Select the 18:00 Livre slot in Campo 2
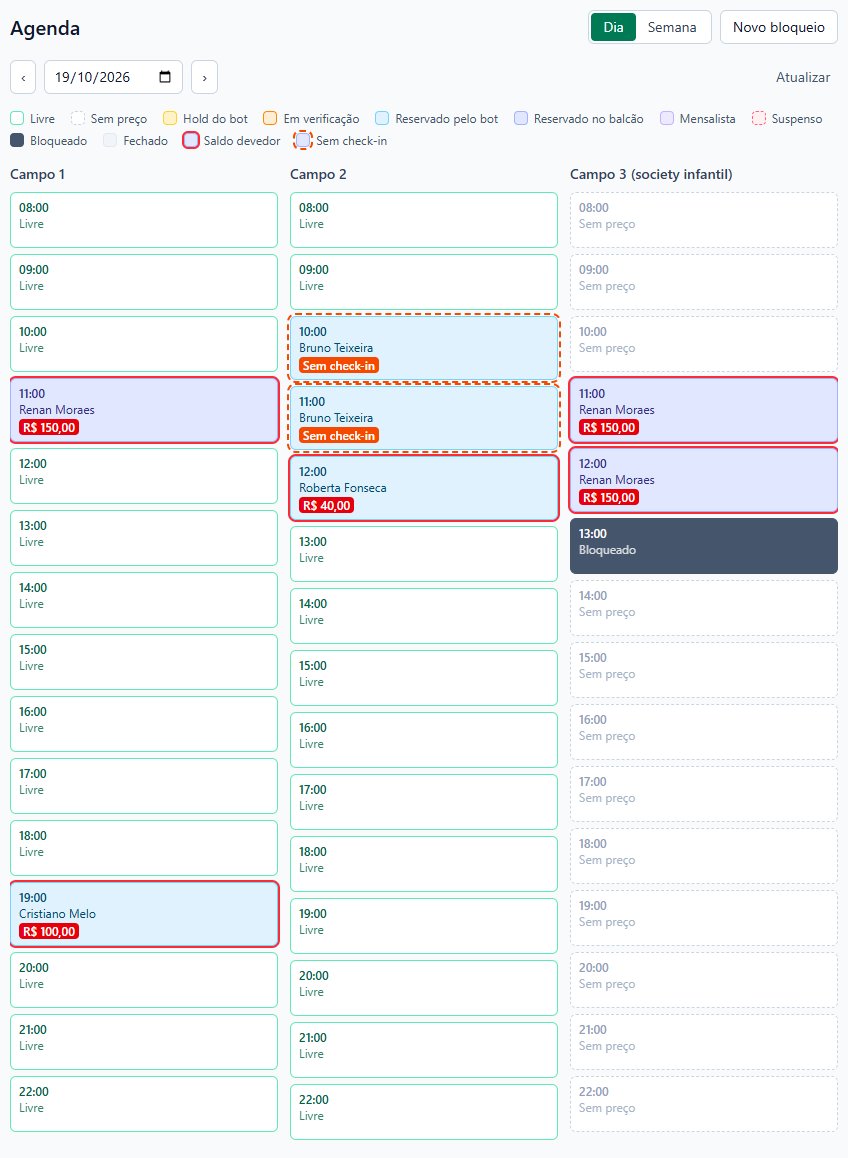Image resolution: width=848 pixels, height=1158 pixels. pos(424,864)
